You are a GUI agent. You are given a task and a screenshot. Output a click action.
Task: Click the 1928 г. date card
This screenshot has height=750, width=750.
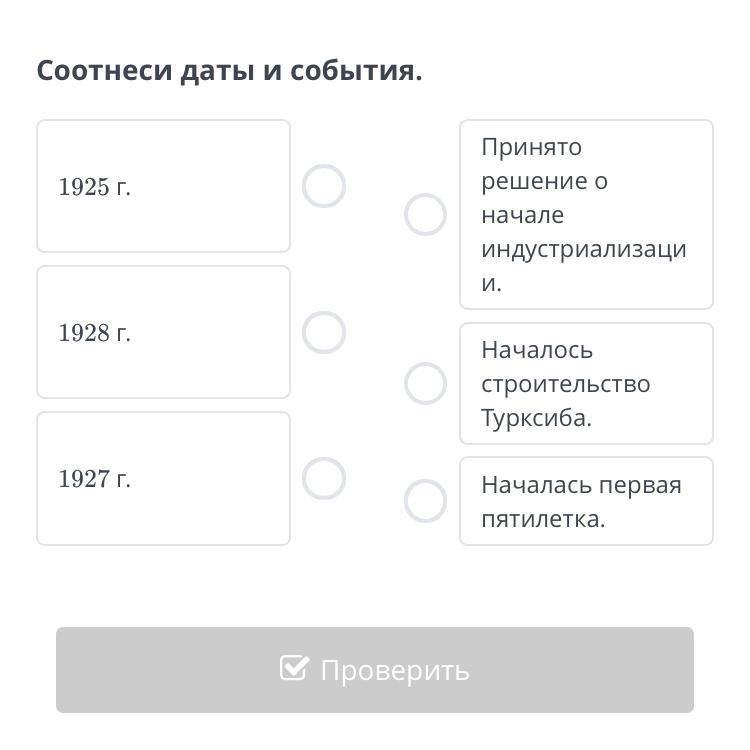pos(163,333)
